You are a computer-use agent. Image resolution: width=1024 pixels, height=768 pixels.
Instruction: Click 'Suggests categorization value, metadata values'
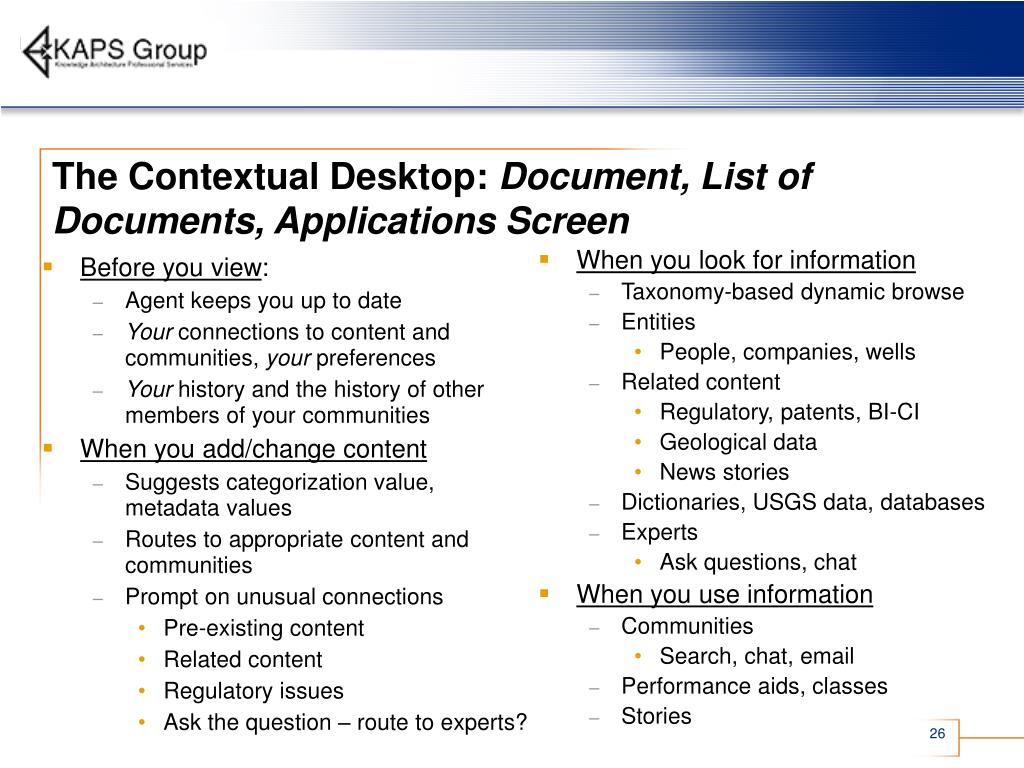(x=280, y=495)
